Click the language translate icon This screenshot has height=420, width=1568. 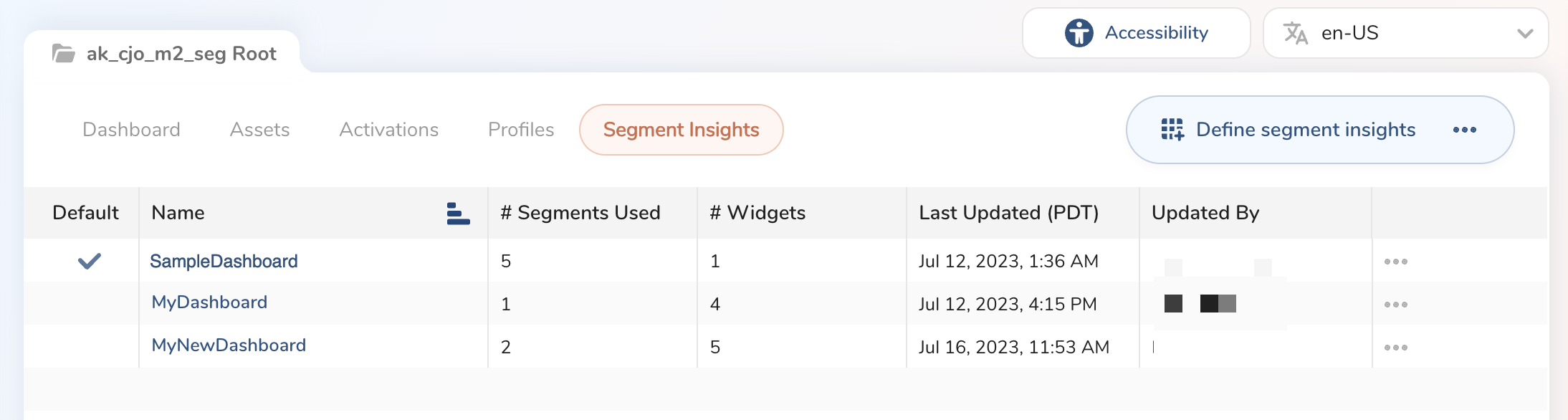pos(1295,33)
